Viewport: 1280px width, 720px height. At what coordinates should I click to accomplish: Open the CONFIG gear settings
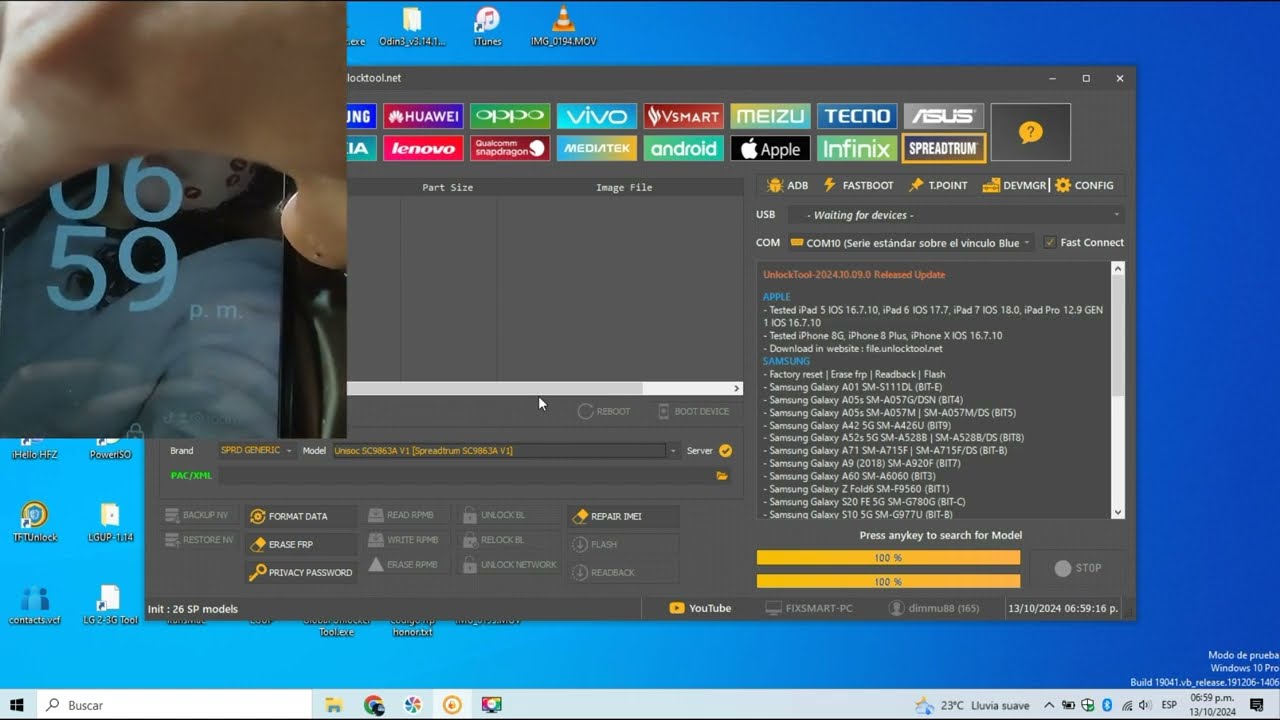click(x=1084, y=185)
